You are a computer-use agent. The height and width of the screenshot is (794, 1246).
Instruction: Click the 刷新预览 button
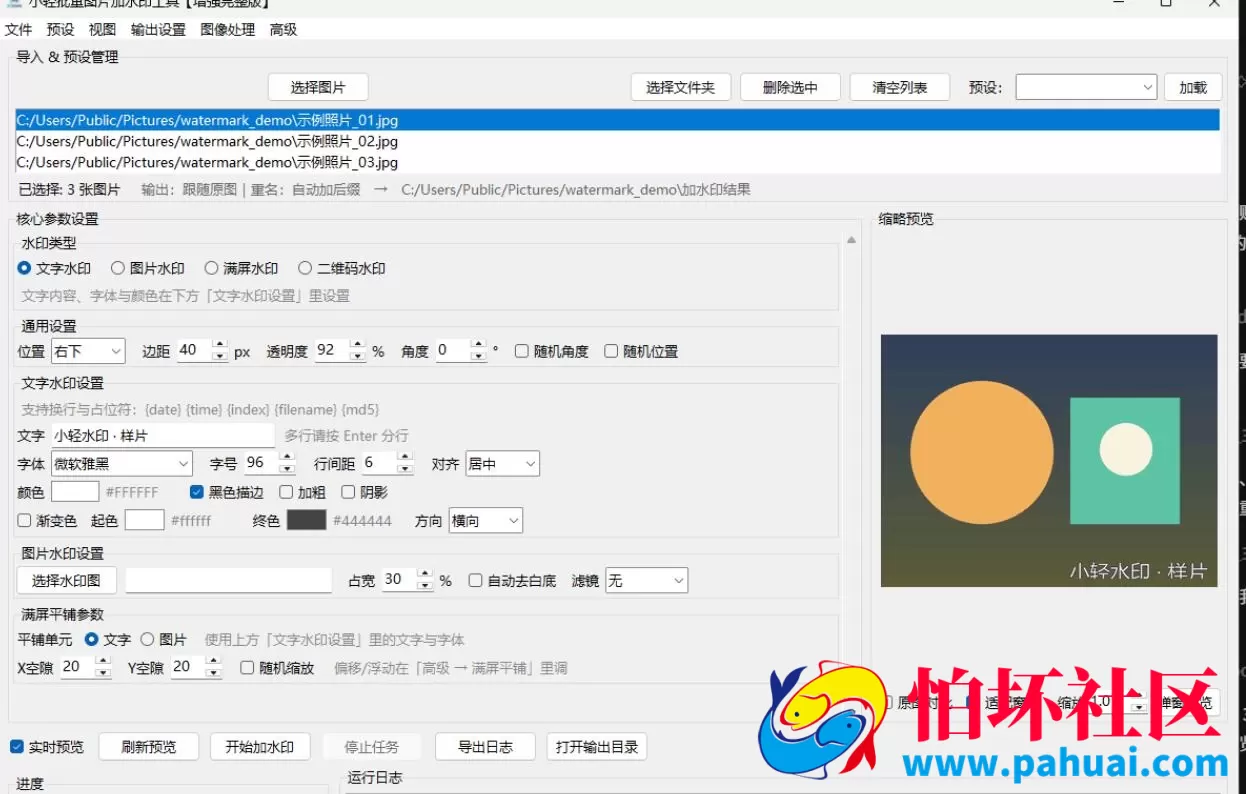coord(148,747)
